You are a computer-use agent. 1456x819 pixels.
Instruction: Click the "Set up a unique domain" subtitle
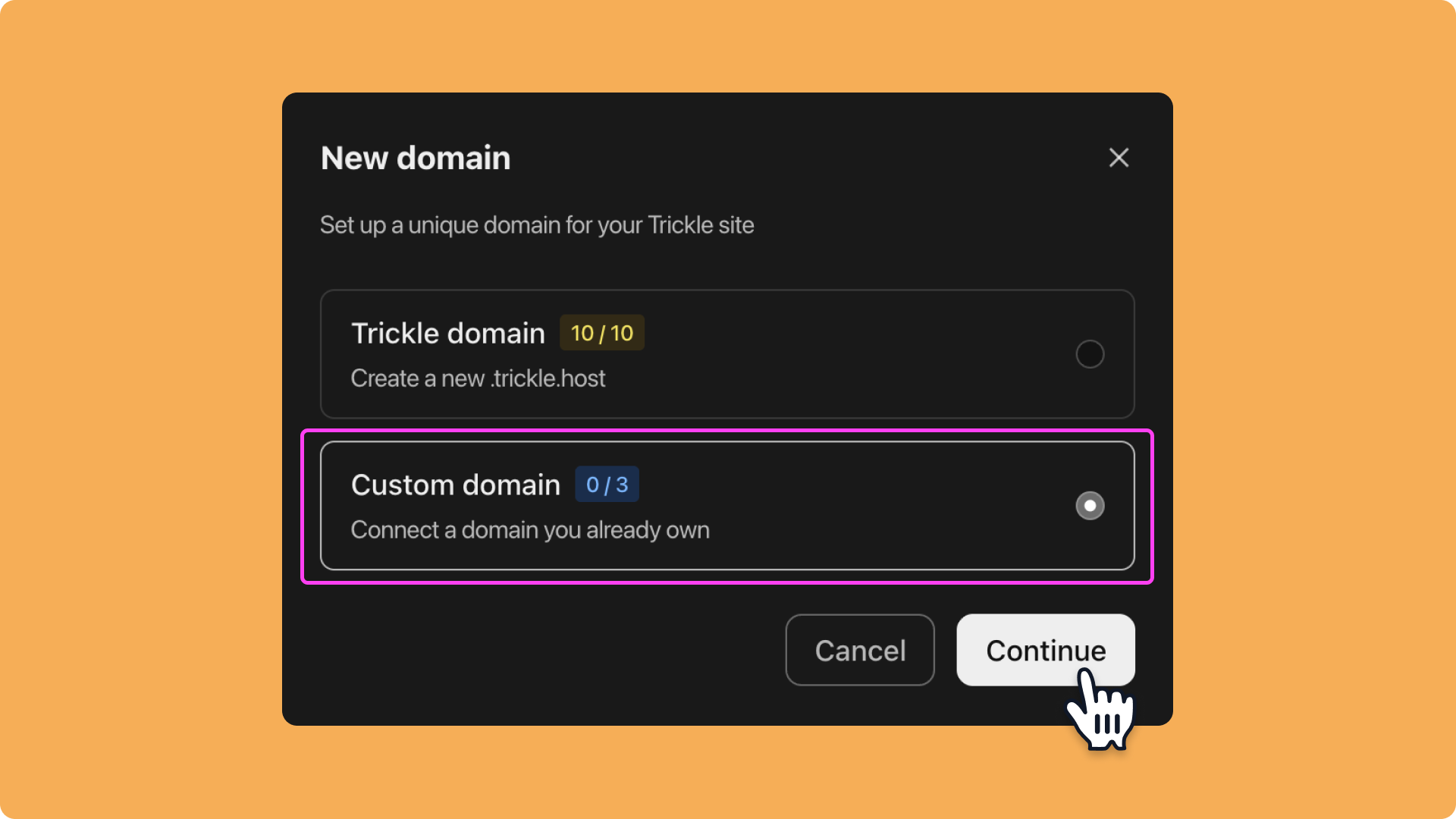coord(537,225)
